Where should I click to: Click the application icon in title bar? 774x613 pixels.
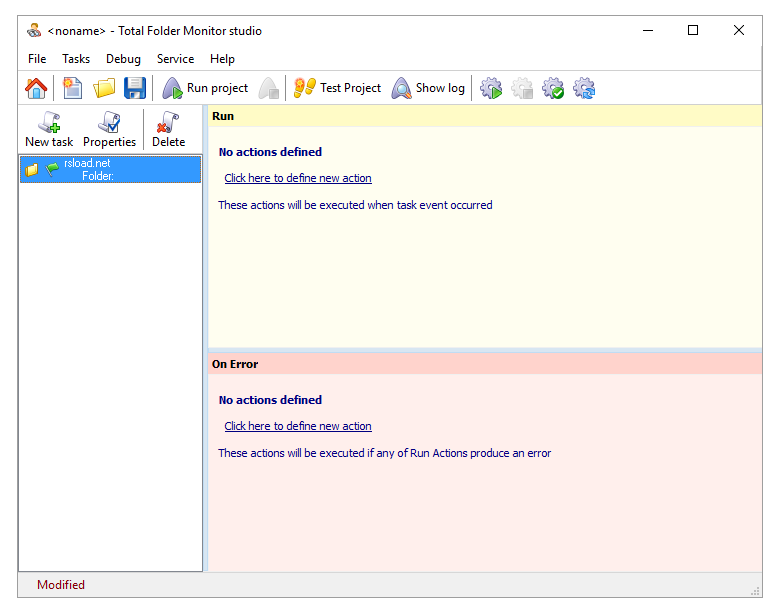click(x=34, y=31)
